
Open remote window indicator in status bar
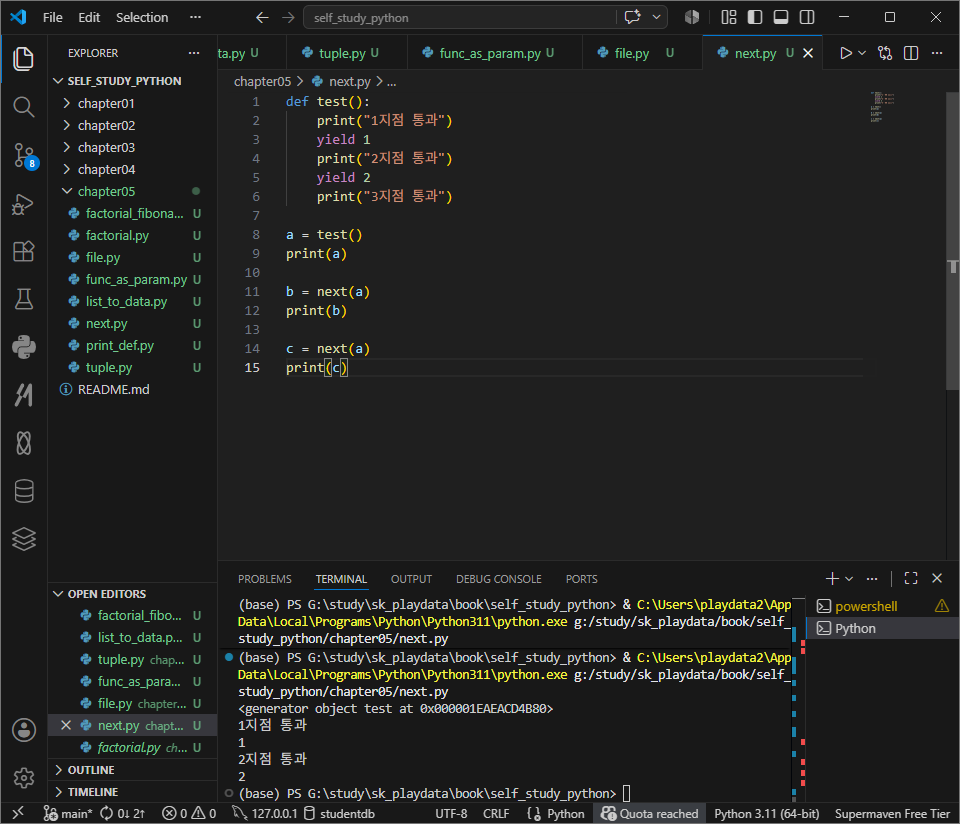[x=18, y=813]
